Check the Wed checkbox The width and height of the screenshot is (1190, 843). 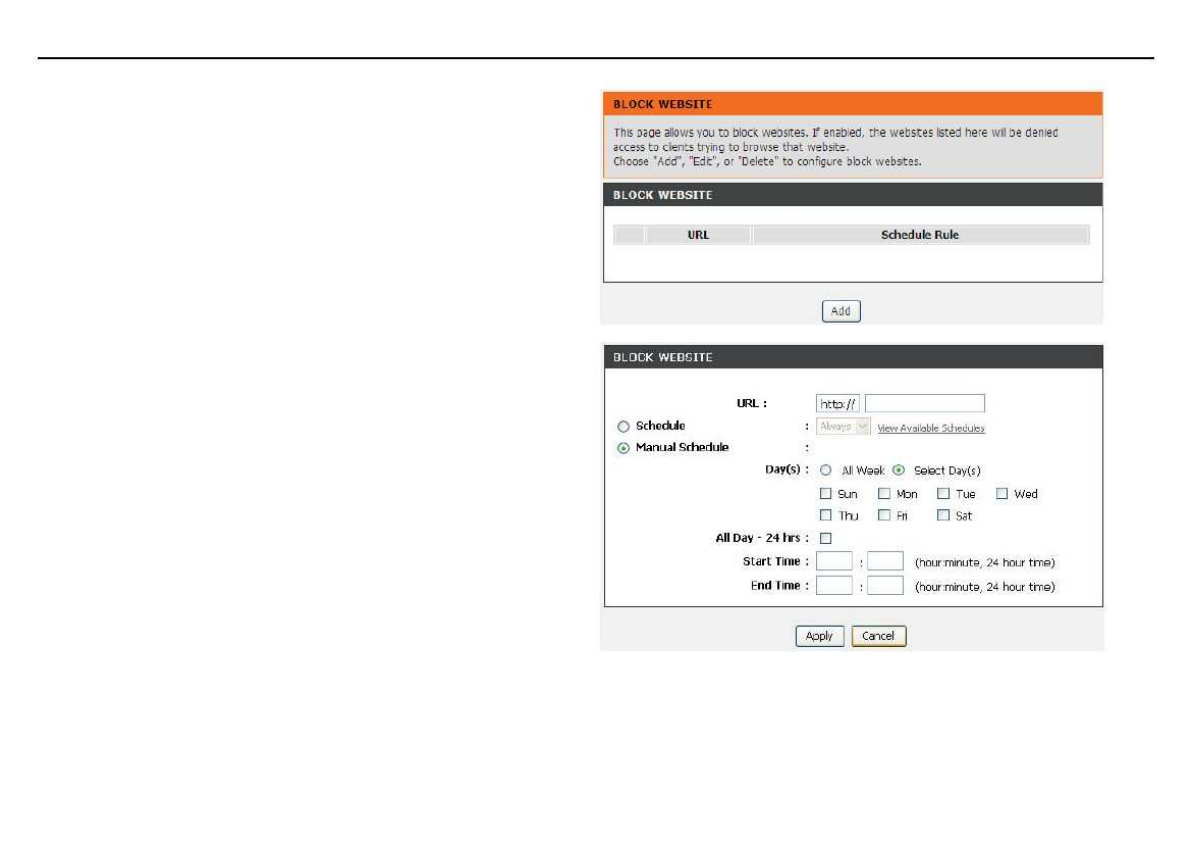[x=1002, y=494]
